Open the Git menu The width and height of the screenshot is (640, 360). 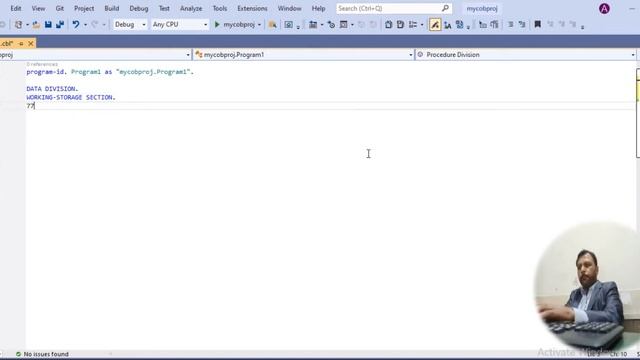click(x=60, y=9)
